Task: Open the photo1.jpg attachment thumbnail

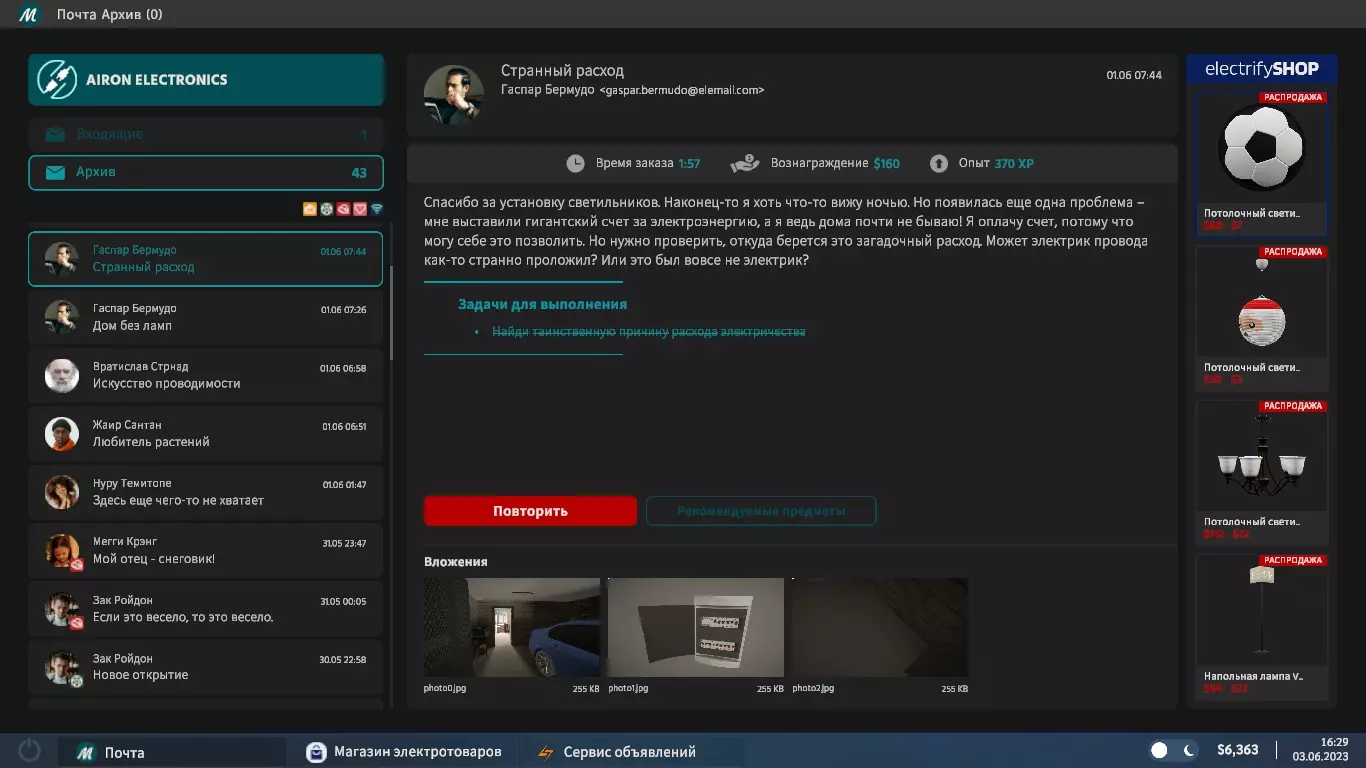Action: tap(696, 627)
